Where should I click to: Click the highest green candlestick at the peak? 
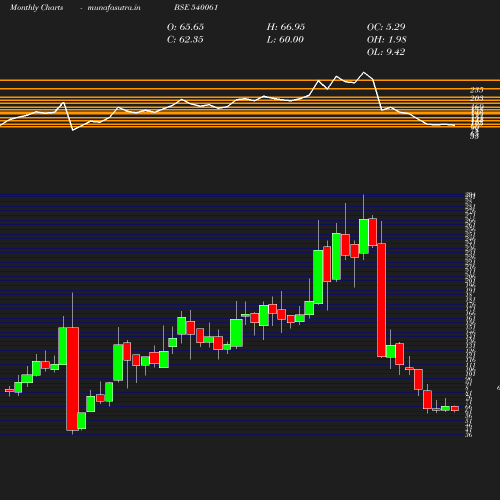(364, 236)
